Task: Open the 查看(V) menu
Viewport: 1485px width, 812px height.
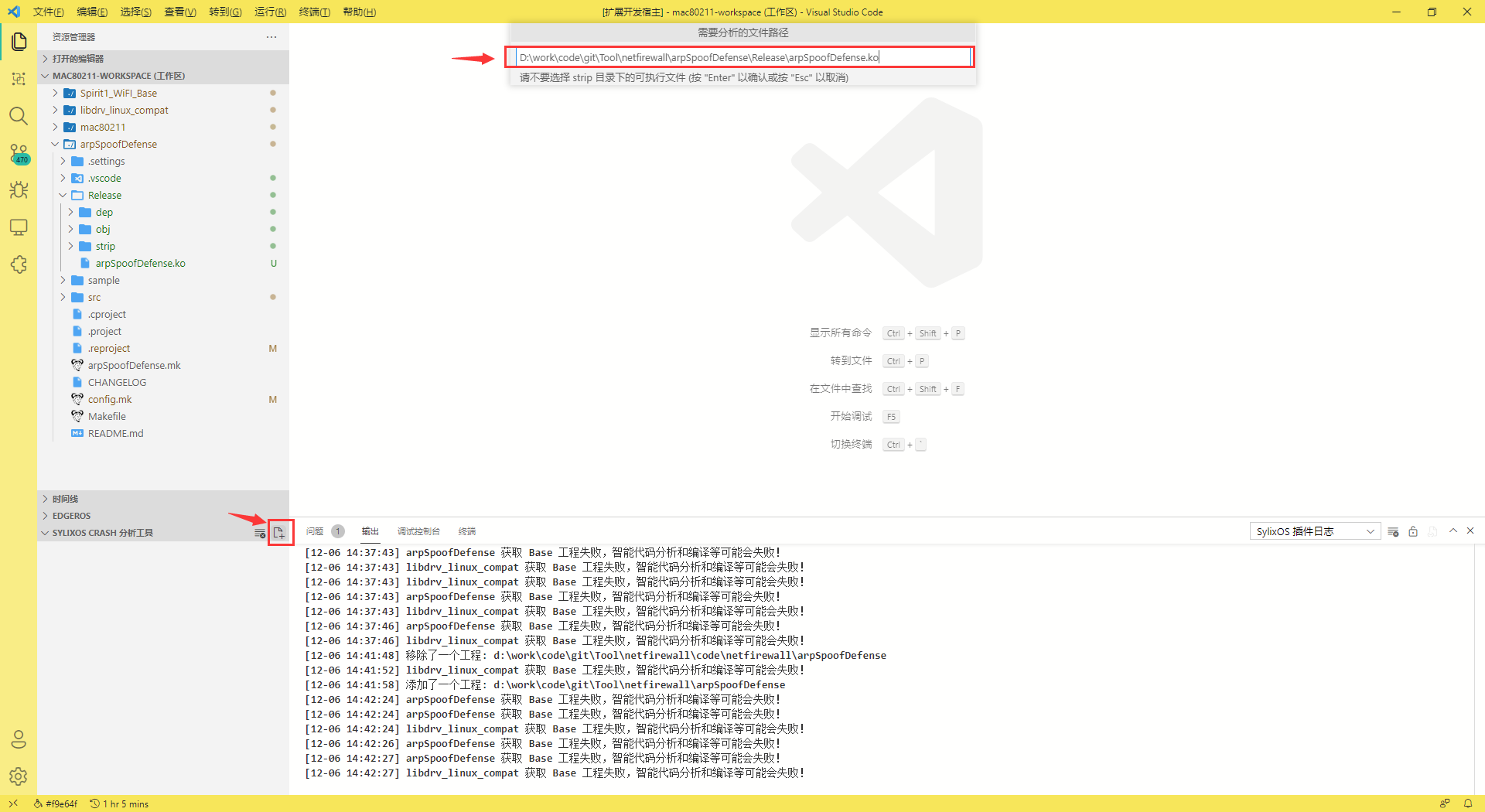Action: click(180, 12)
